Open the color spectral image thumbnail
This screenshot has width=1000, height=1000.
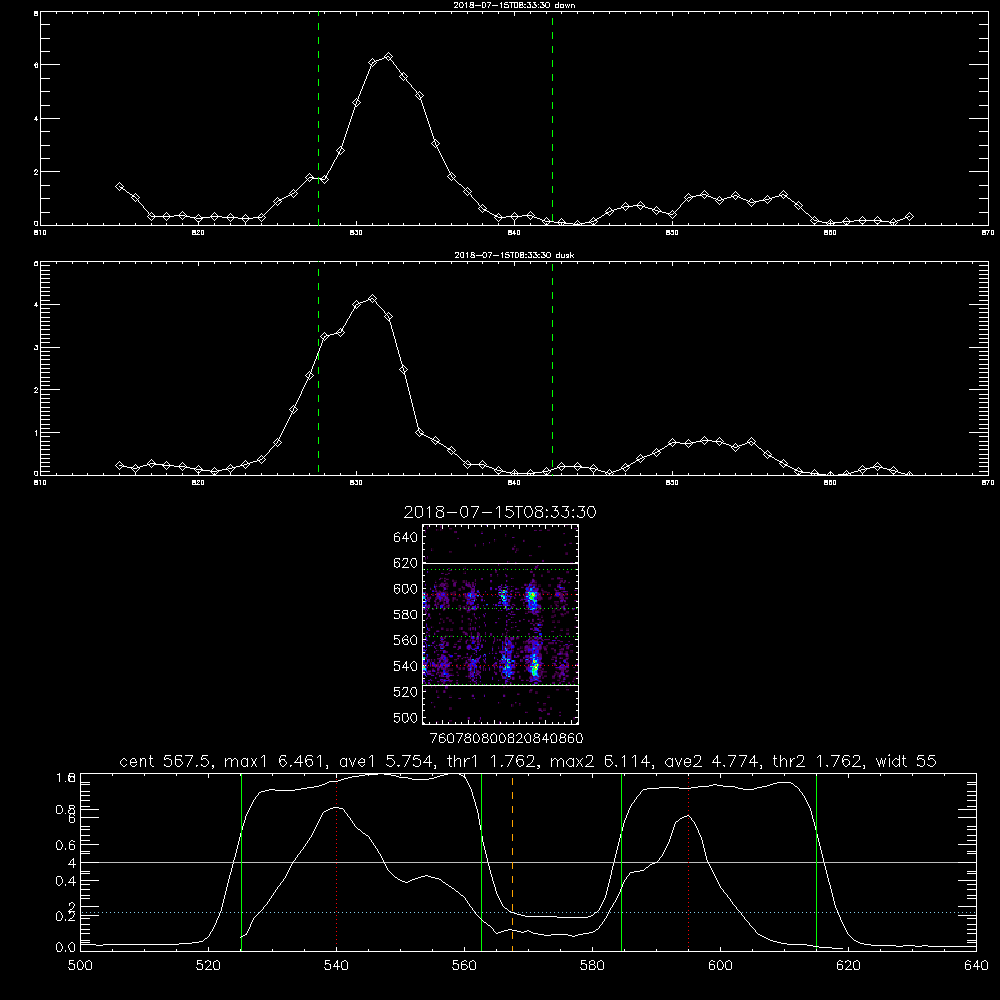click(501, 624)
